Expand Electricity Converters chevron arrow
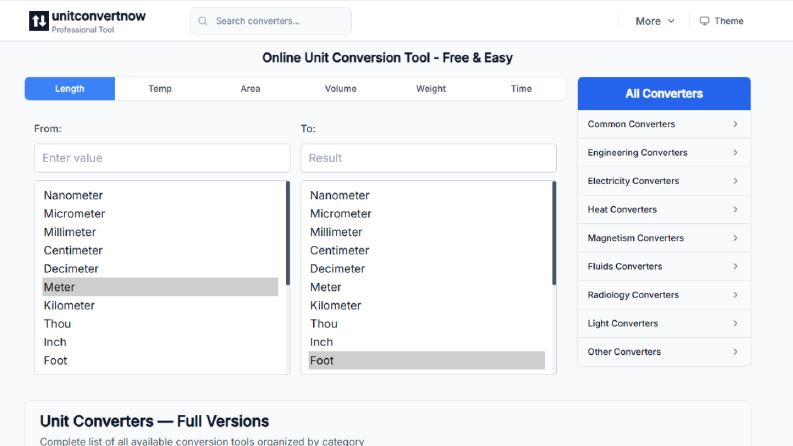Viewport: 793px width, 446px height. point(735,181)
